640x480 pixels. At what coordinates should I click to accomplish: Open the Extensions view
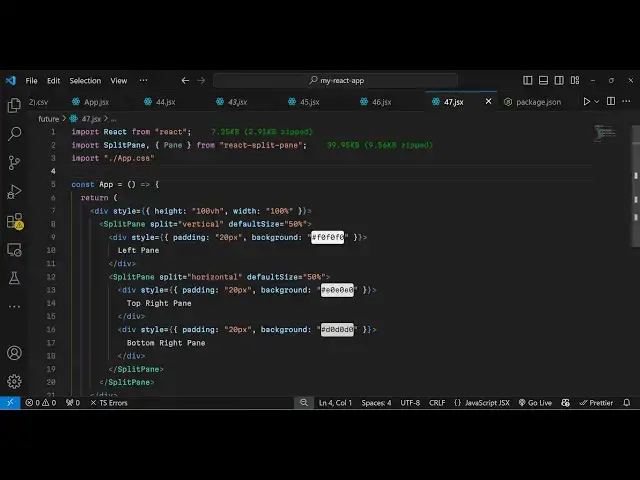point(15,221)
